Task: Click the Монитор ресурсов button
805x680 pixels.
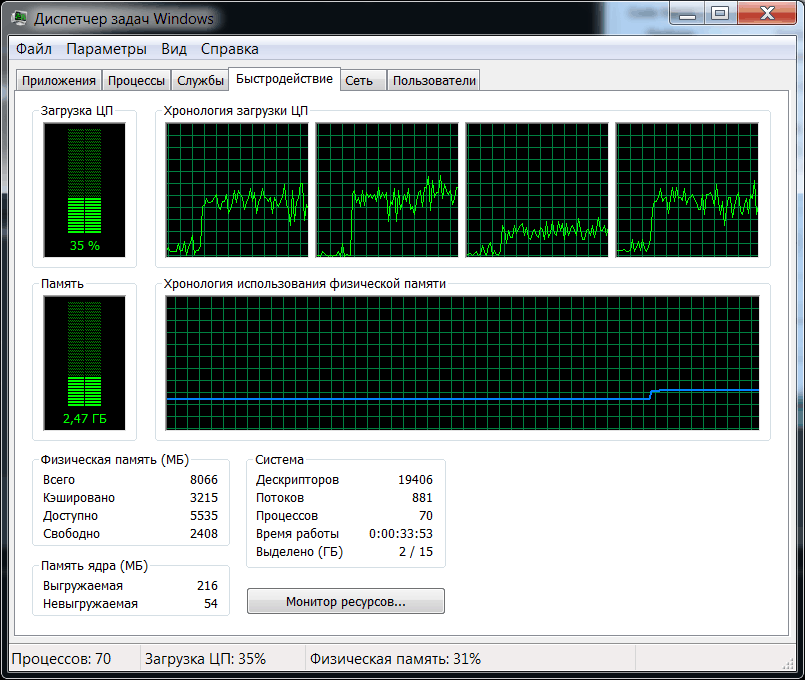Action: [x=346, y=601]
